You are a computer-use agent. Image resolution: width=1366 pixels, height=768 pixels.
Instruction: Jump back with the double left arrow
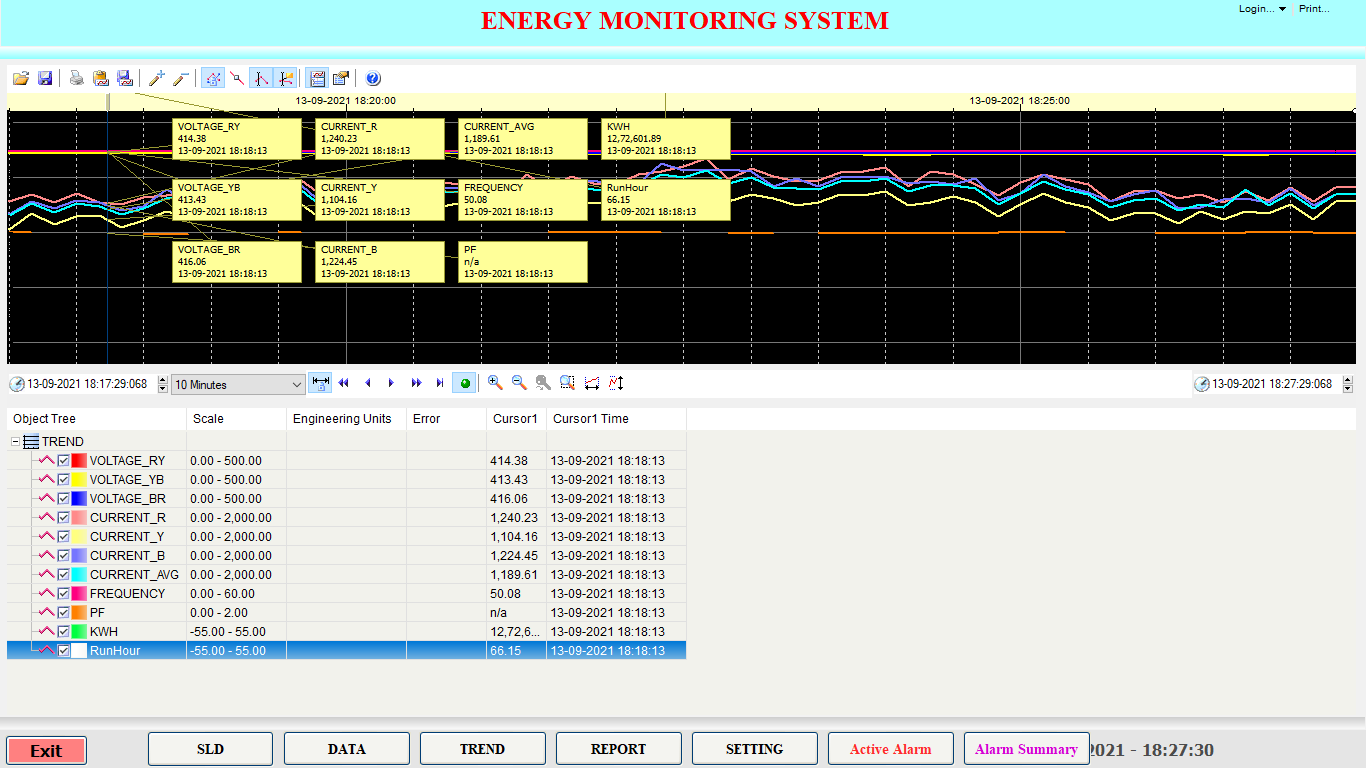(x=344, y=383)
